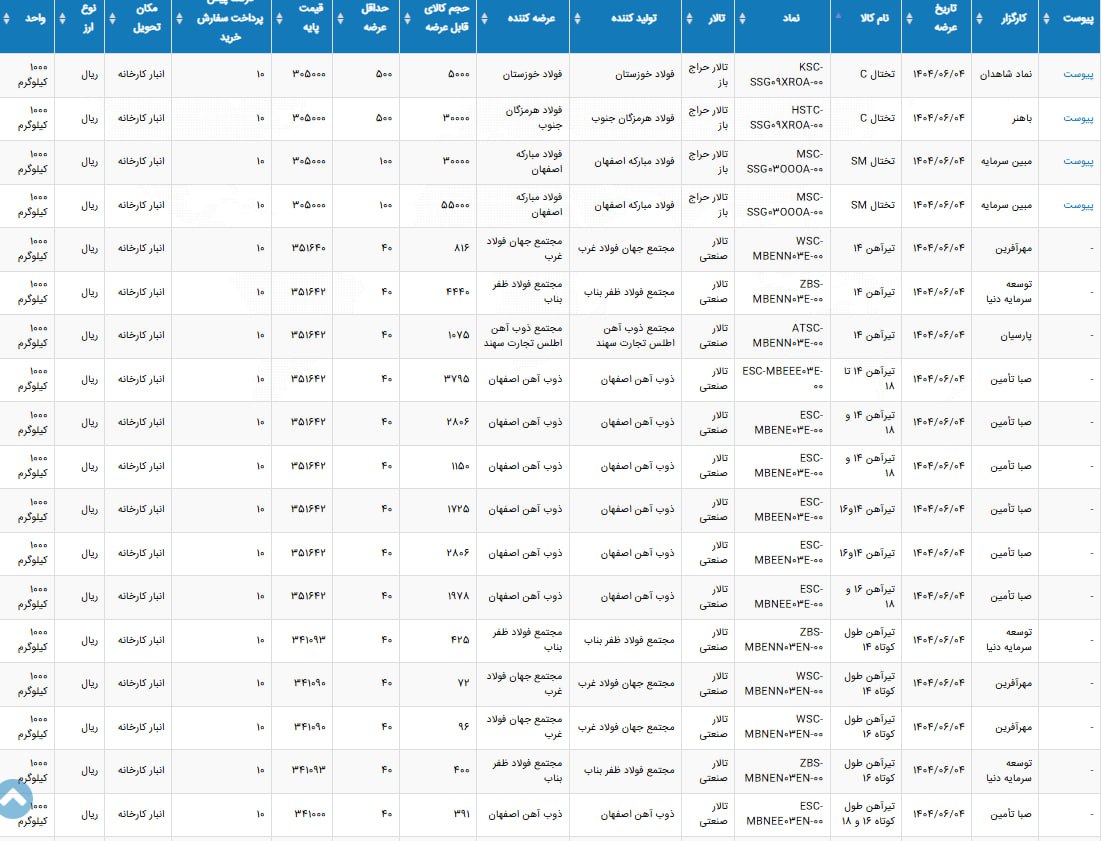The height and width of the screenshot is (841, 1102).
Task: Select the symbol ESC-MBNEE03EN-00
Action: pyautogui.click(x=784, y=814)
